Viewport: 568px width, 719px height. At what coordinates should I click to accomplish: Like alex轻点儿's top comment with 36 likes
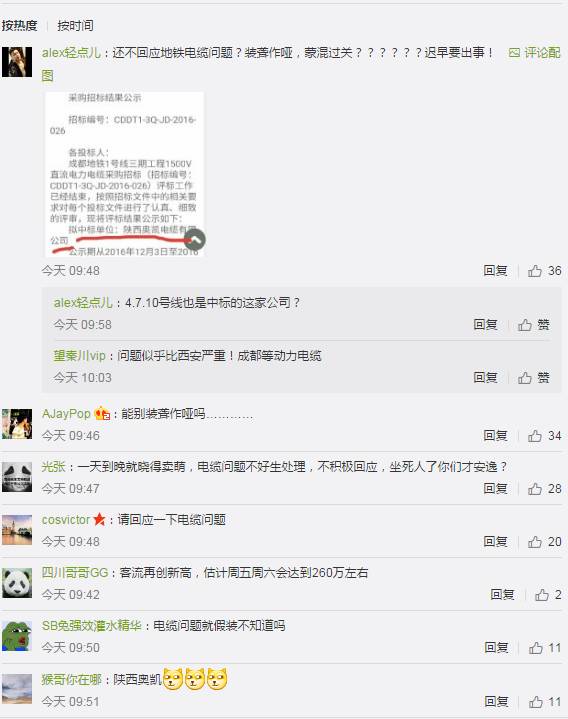(544, 271)
